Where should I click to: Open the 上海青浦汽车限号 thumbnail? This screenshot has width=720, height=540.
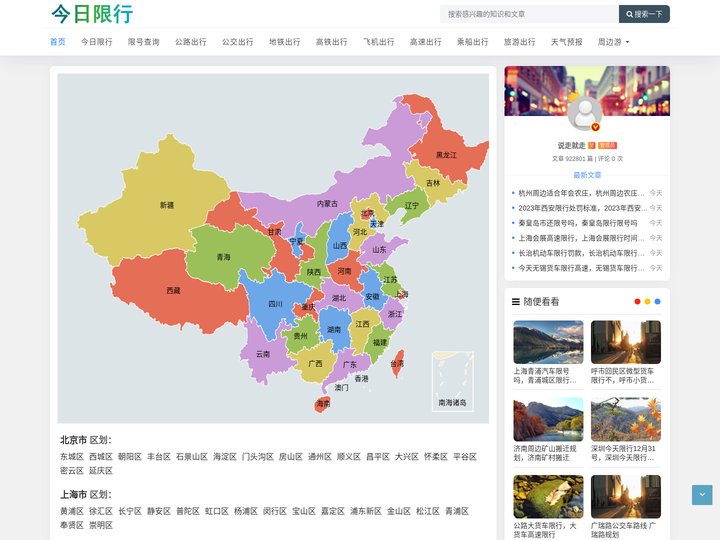pyautogui.click(x=548, y=342)
